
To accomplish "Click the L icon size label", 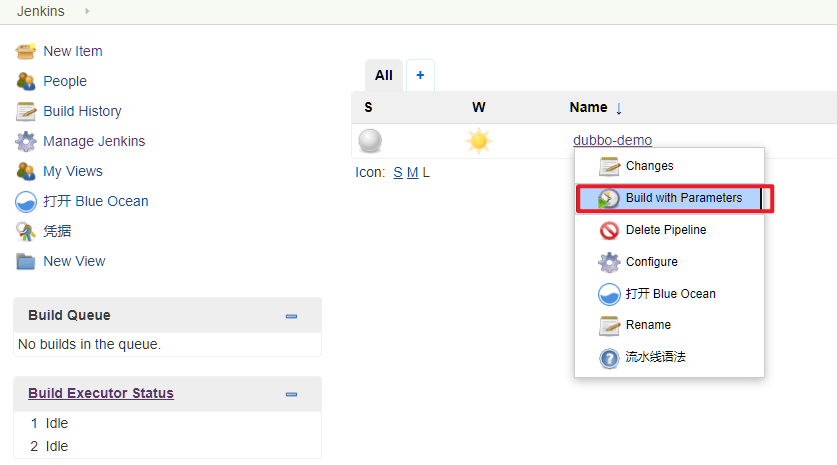I will (426, 172).
